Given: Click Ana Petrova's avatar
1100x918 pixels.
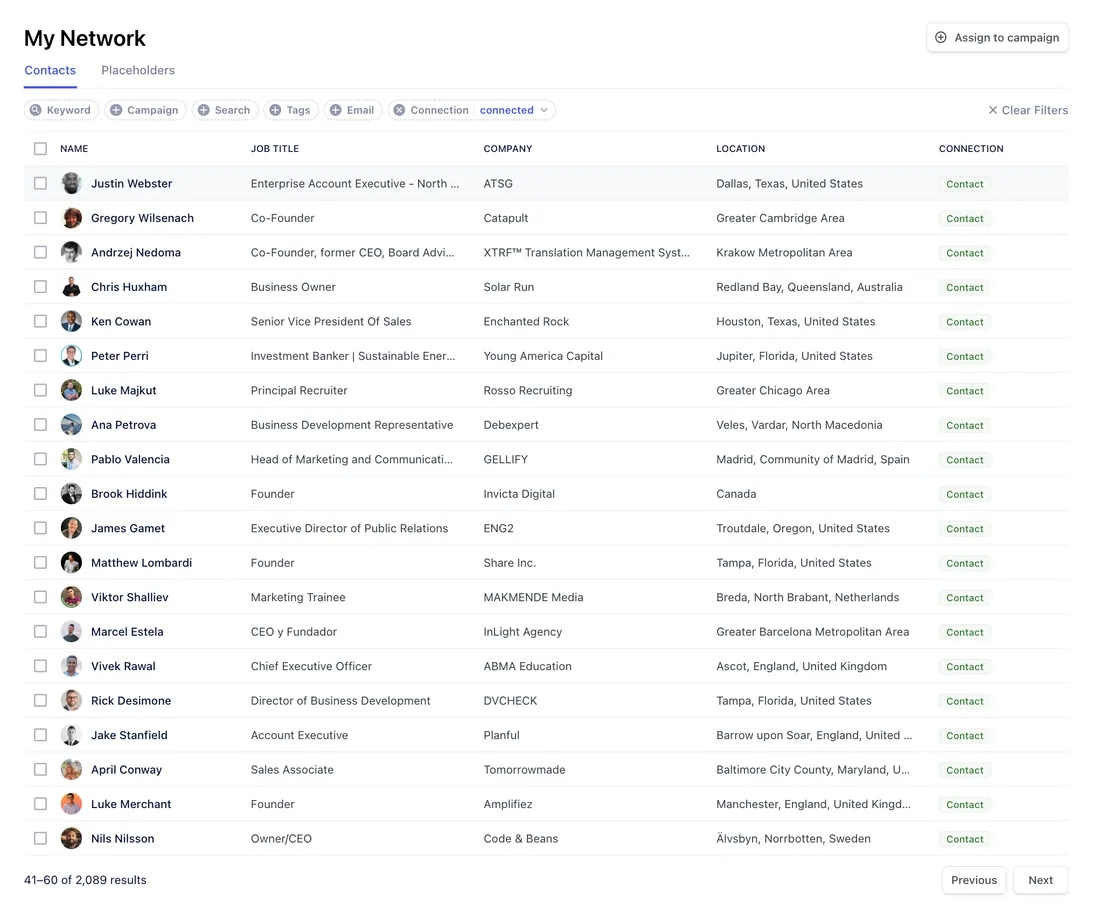Looking at the screenshot, I should pos(71,424).
